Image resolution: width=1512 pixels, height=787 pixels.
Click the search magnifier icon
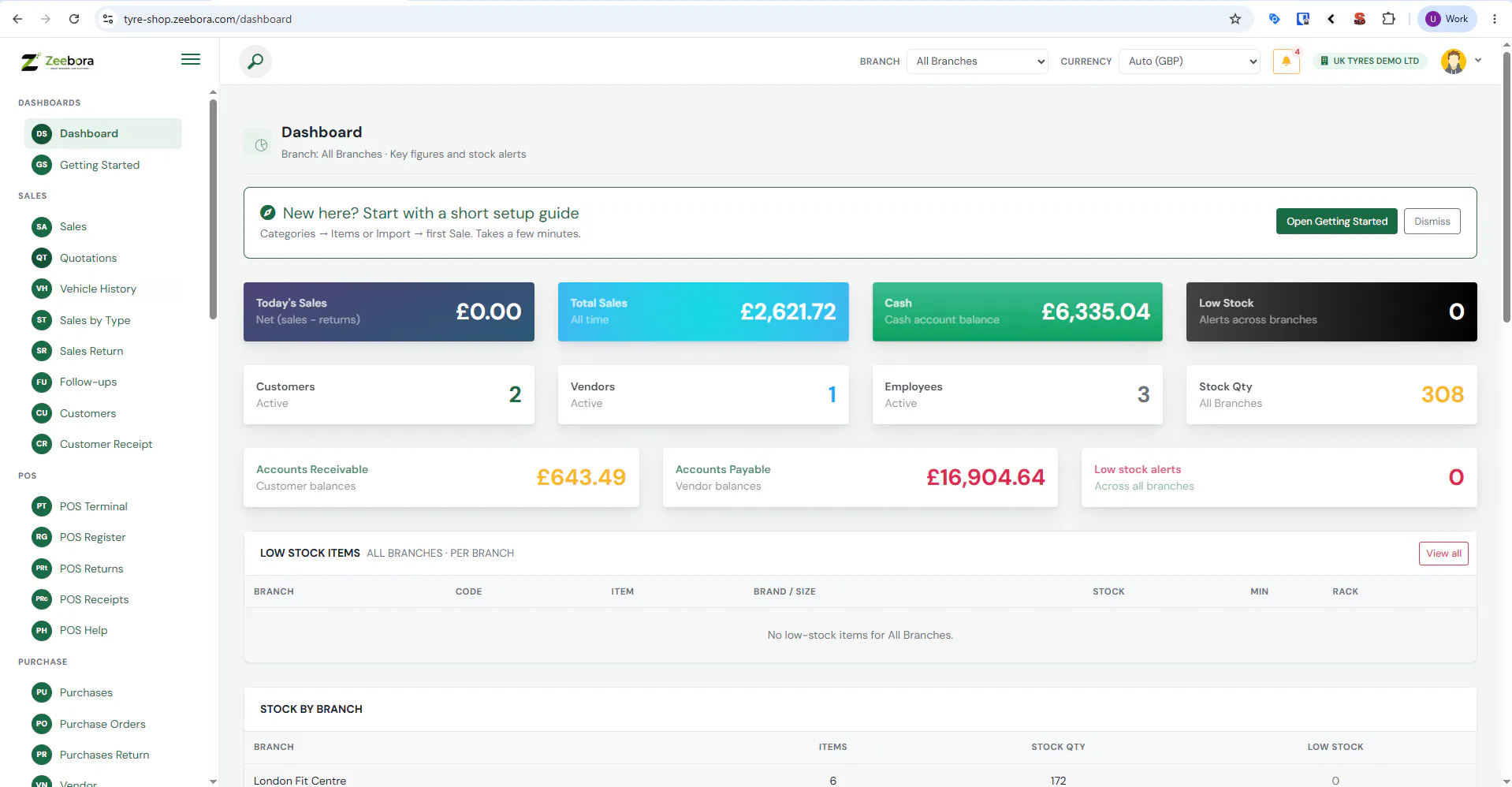(x=255, y=62)
